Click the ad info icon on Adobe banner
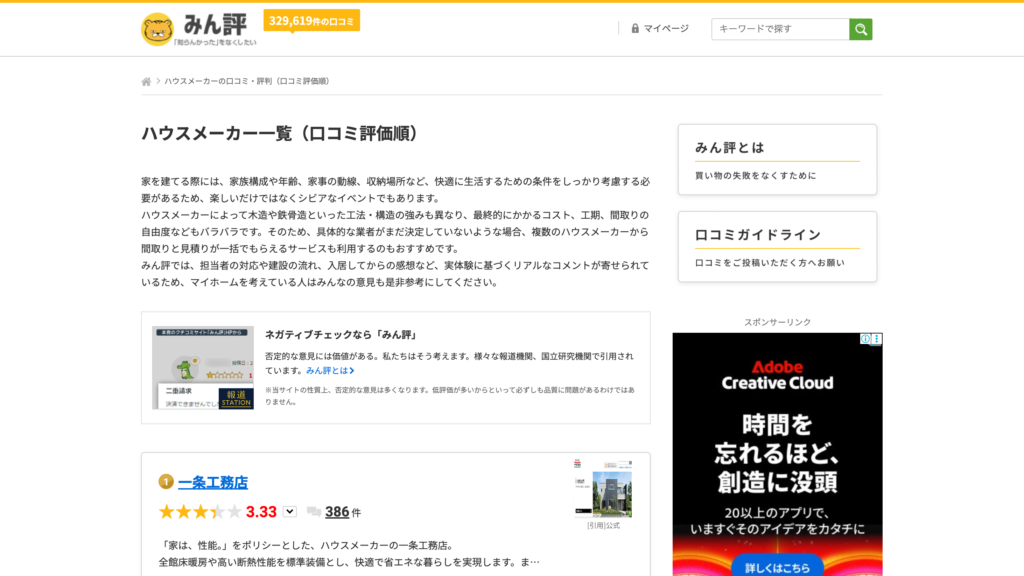The width and height of the screenshot is (1024, 576). (866, 339)
